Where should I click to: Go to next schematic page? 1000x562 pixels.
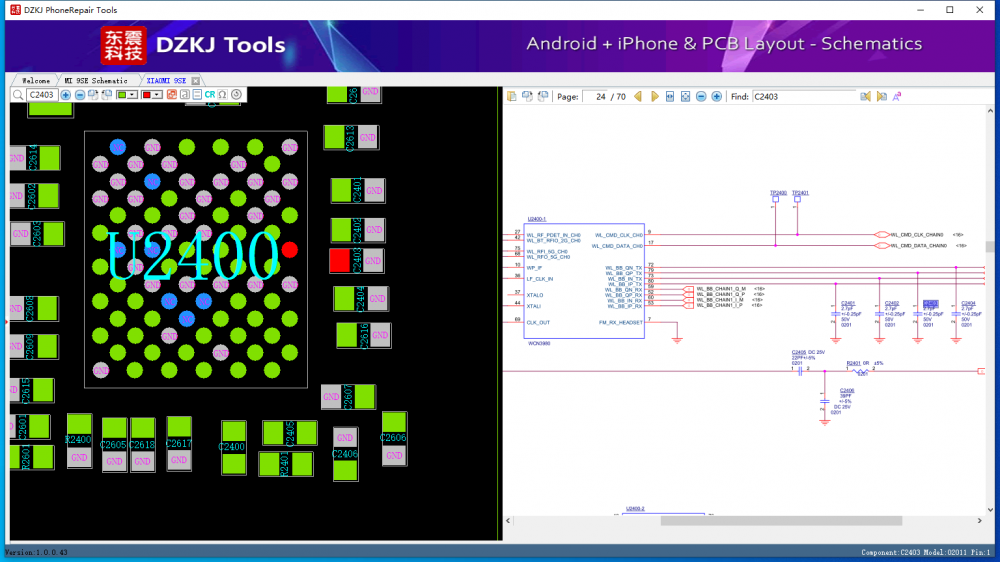pos(655,97)
